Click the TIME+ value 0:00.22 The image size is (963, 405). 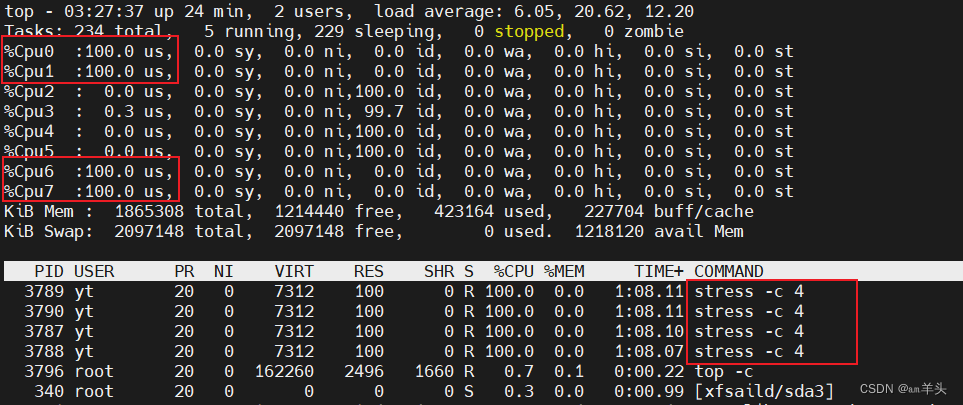tap(649, 371)
